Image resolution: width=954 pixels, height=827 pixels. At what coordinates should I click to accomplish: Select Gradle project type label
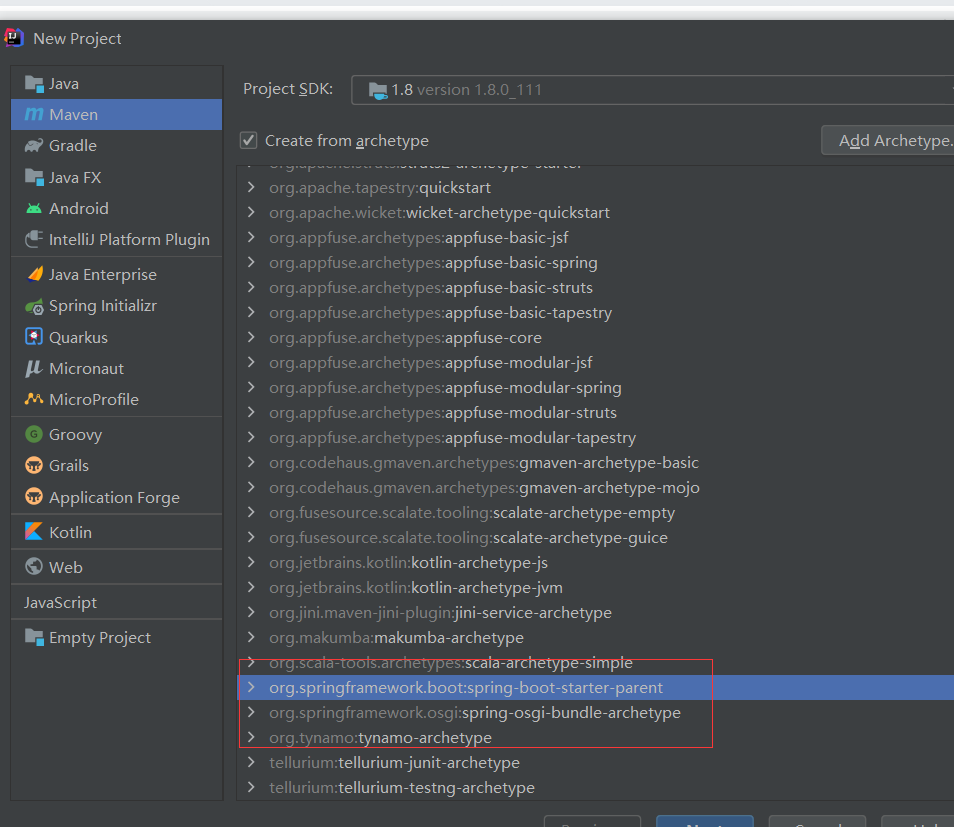73,145
